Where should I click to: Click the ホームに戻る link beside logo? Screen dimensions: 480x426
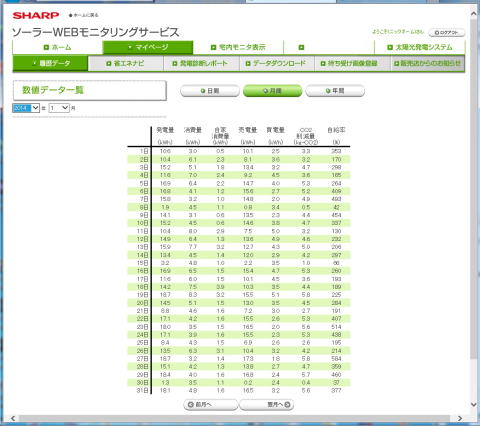pos(83,15)
